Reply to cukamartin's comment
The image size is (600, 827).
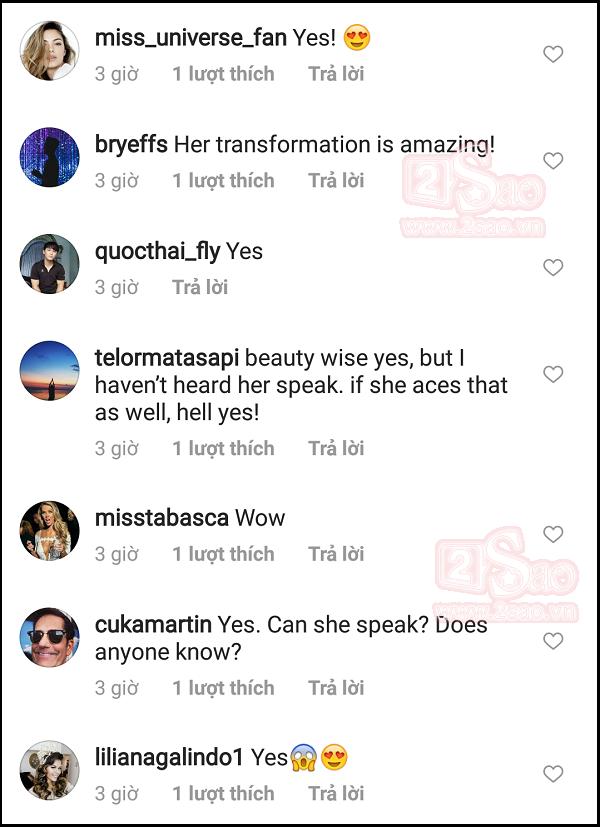336,688
